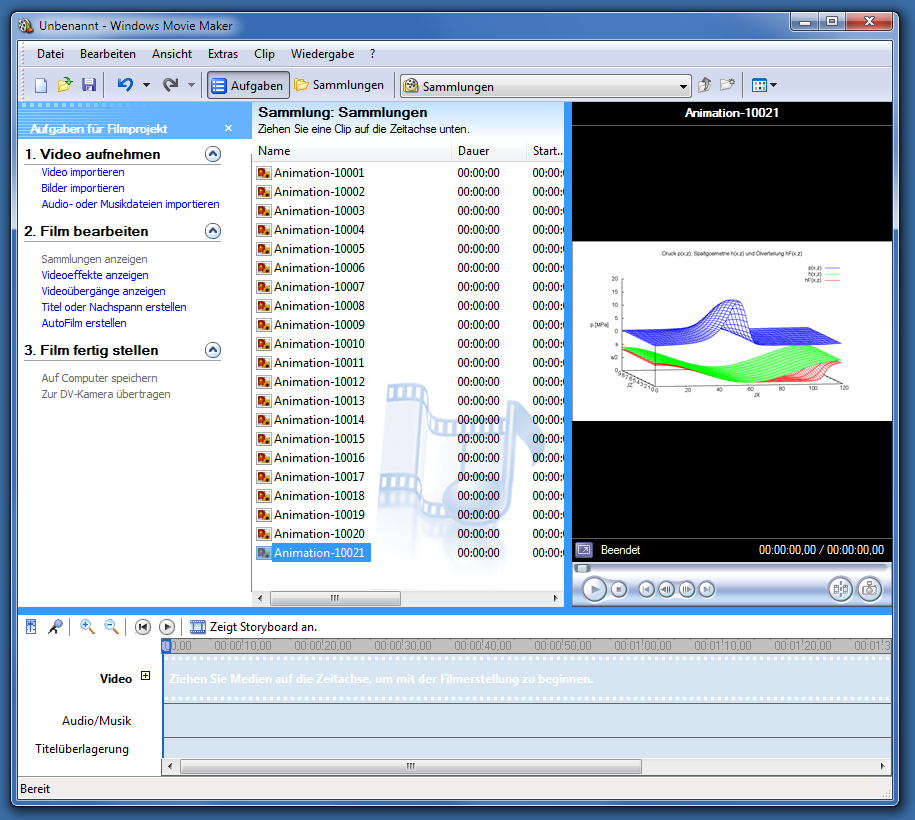
Task: Step to the next frame in preview
Action: click(687, 589)
